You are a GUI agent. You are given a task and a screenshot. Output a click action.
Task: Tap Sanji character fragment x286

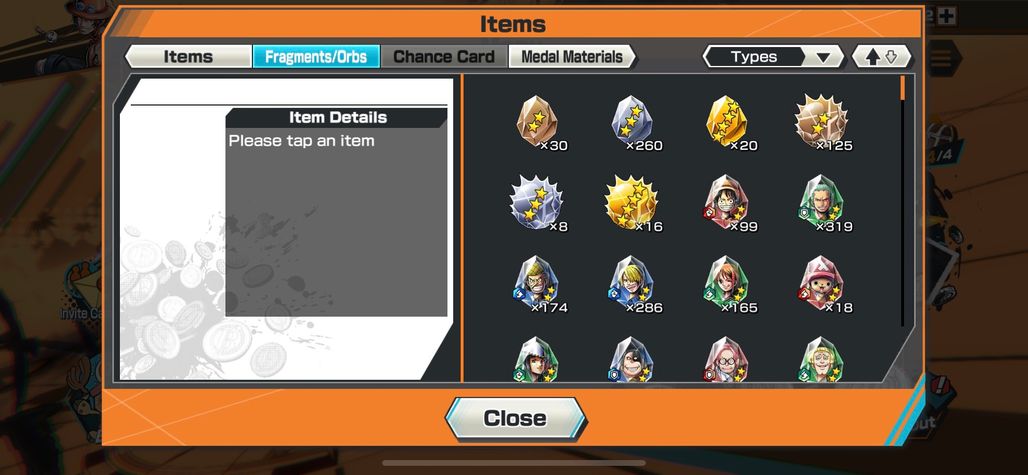(633, 285)
